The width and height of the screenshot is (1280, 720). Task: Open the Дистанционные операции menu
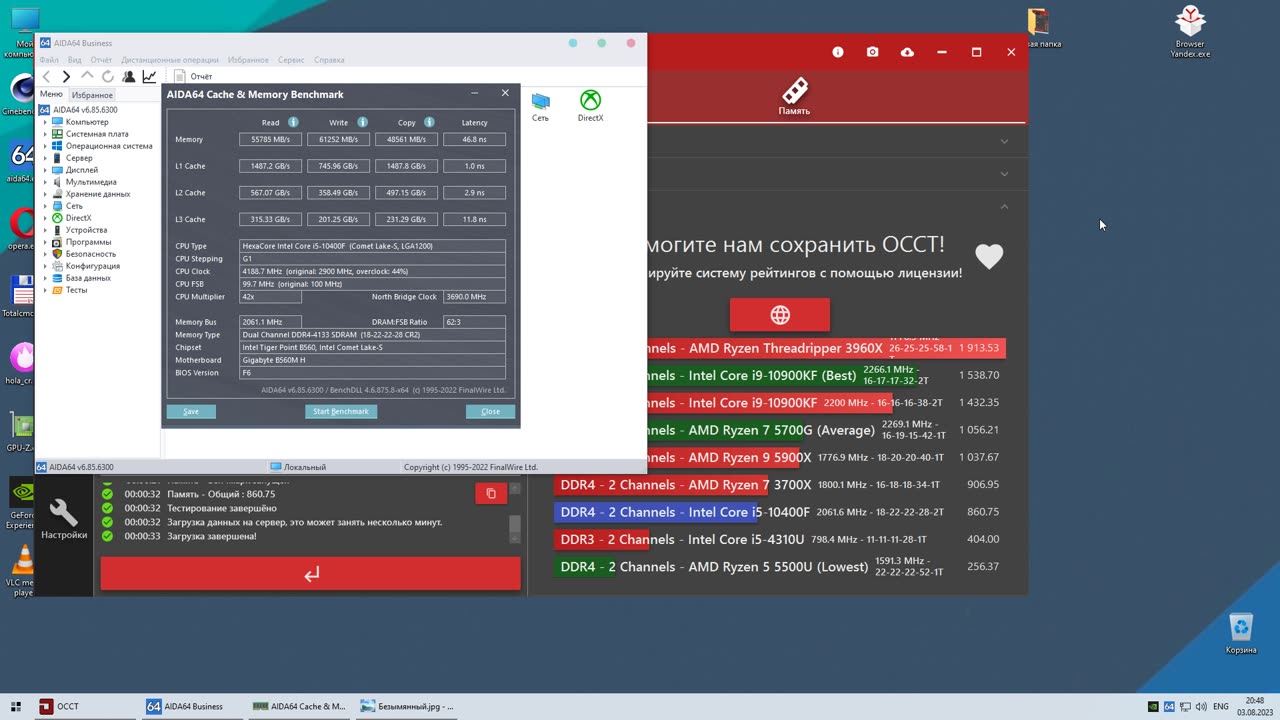pyautogui.click(x=170, y=60)
